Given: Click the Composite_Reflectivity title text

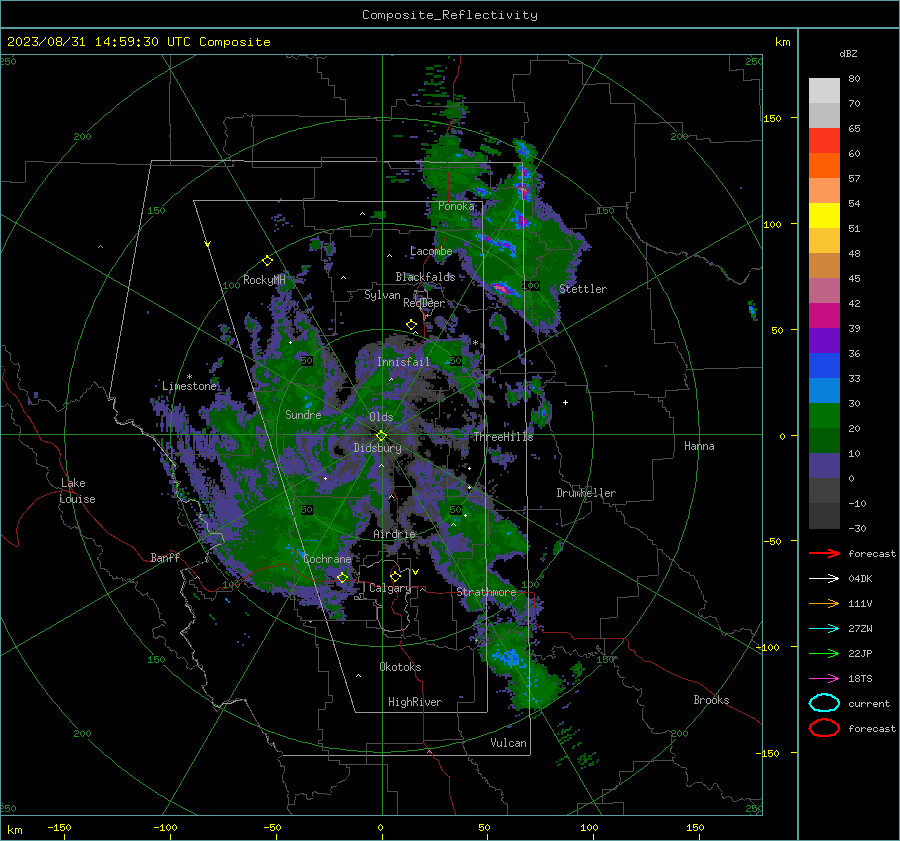Looking at the screenshot, I should click(x=450, y=15).
